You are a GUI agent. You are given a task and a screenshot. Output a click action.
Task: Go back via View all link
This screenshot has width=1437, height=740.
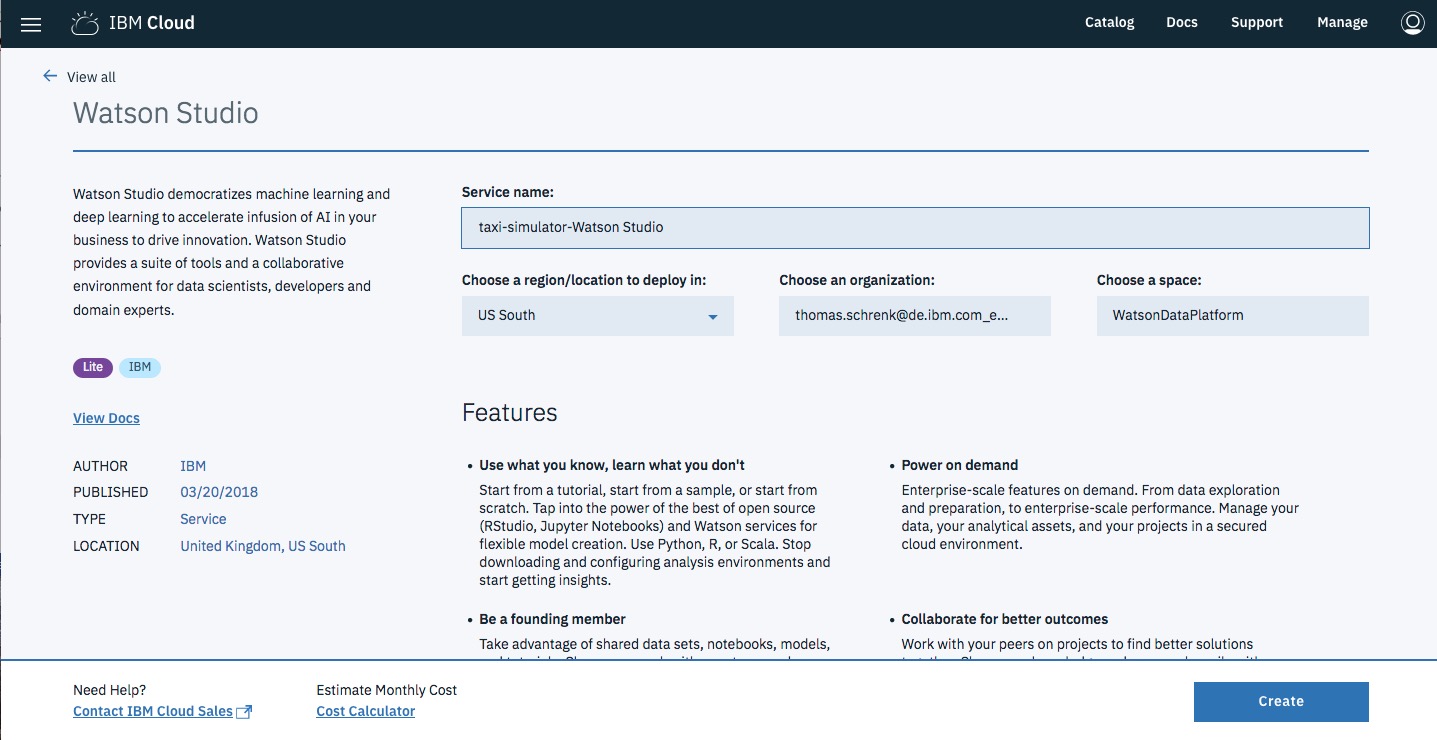coord(91,77)
